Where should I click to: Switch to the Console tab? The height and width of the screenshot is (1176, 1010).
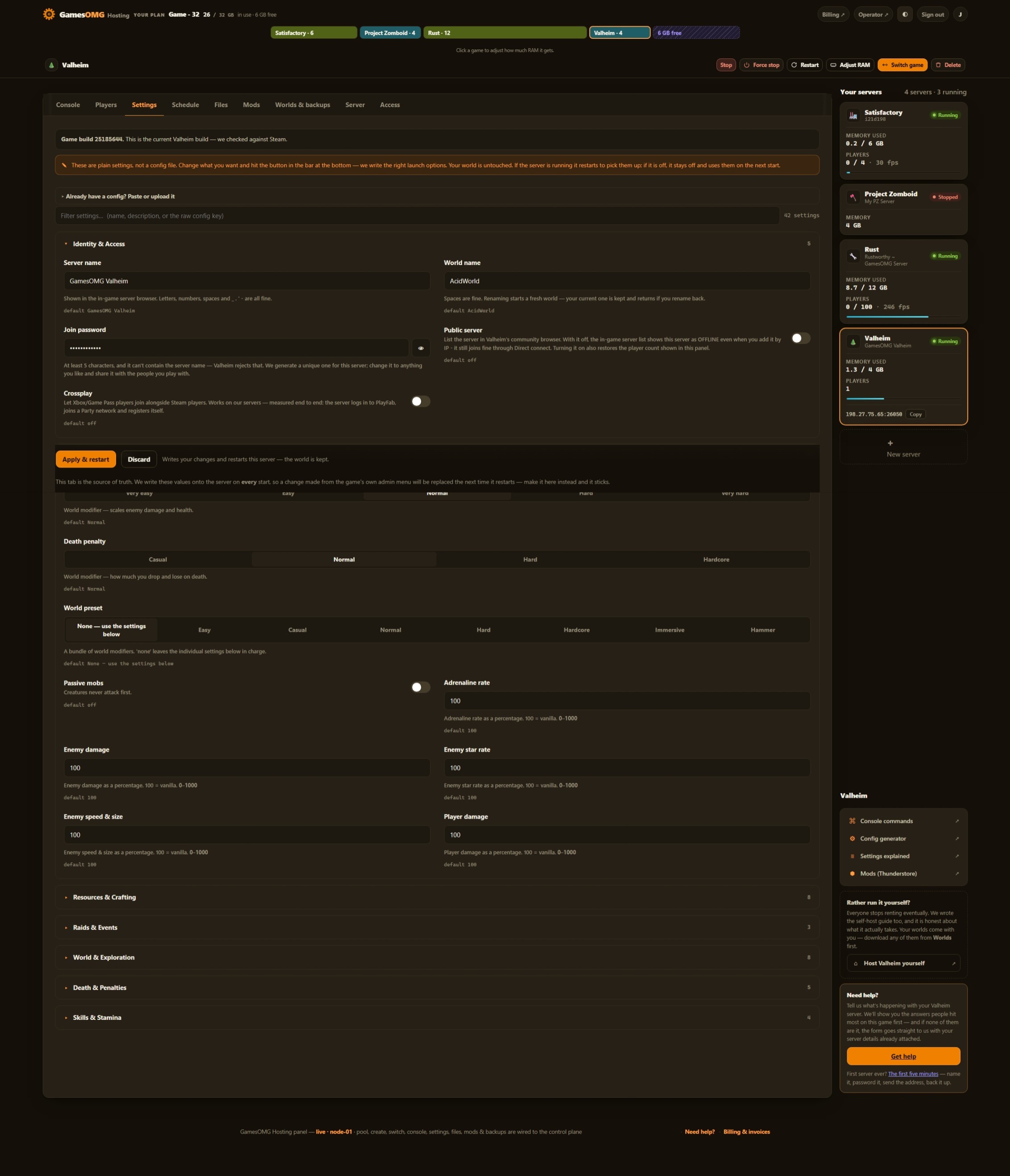68,105
